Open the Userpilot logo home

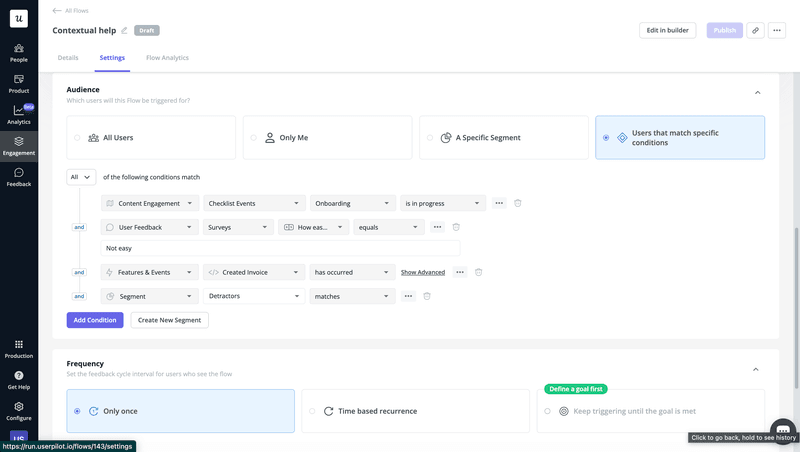point(19,19)
